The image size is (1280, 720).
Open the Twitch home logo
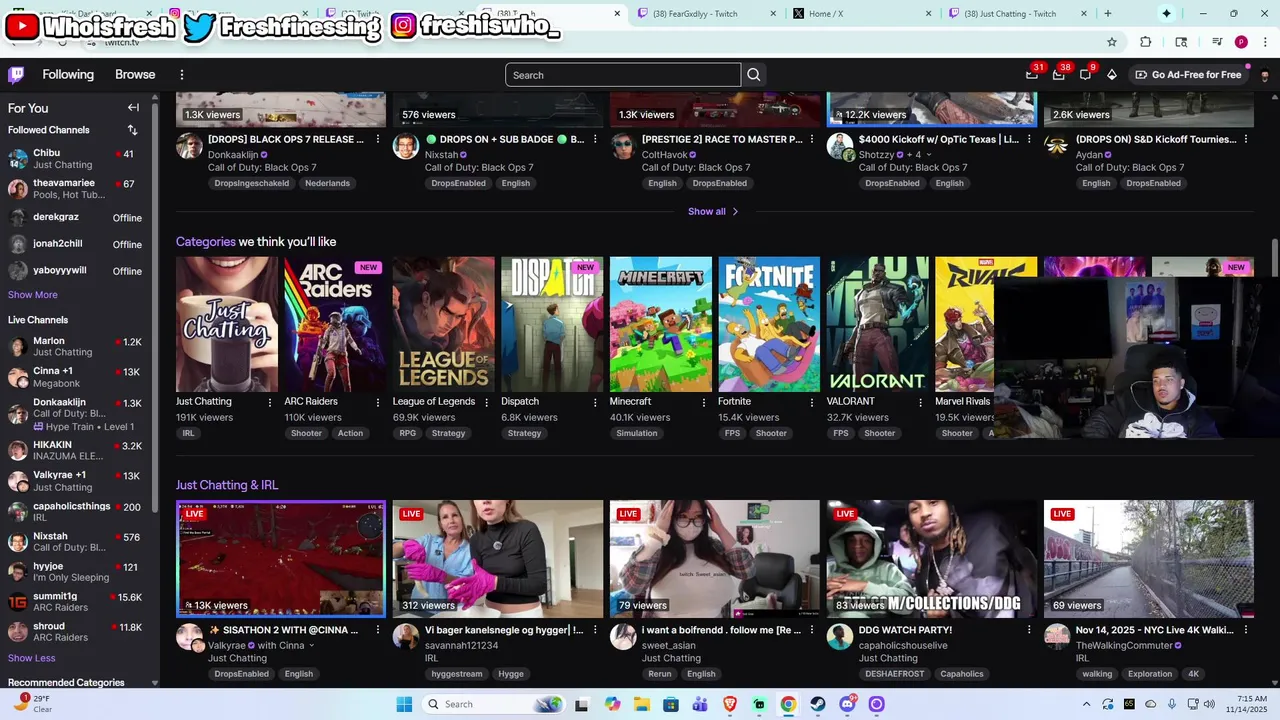point(16,75)
